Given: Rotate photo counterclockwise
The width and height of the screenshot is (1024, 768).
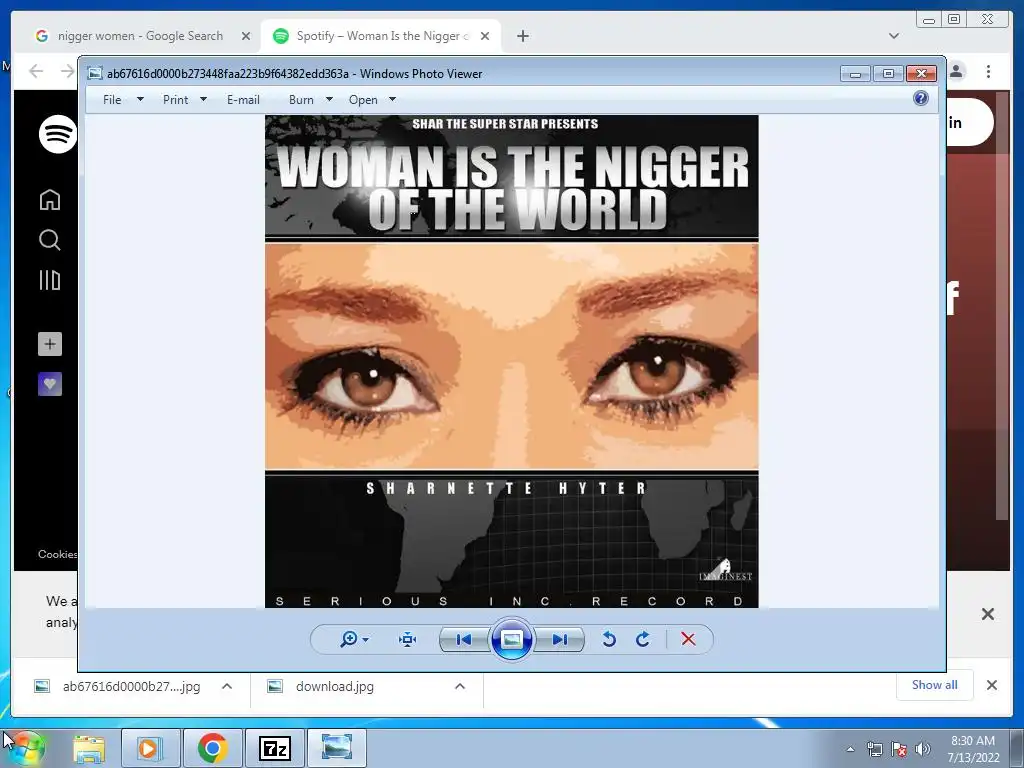Looking at the screenshot, I should [x=609, y=639].
